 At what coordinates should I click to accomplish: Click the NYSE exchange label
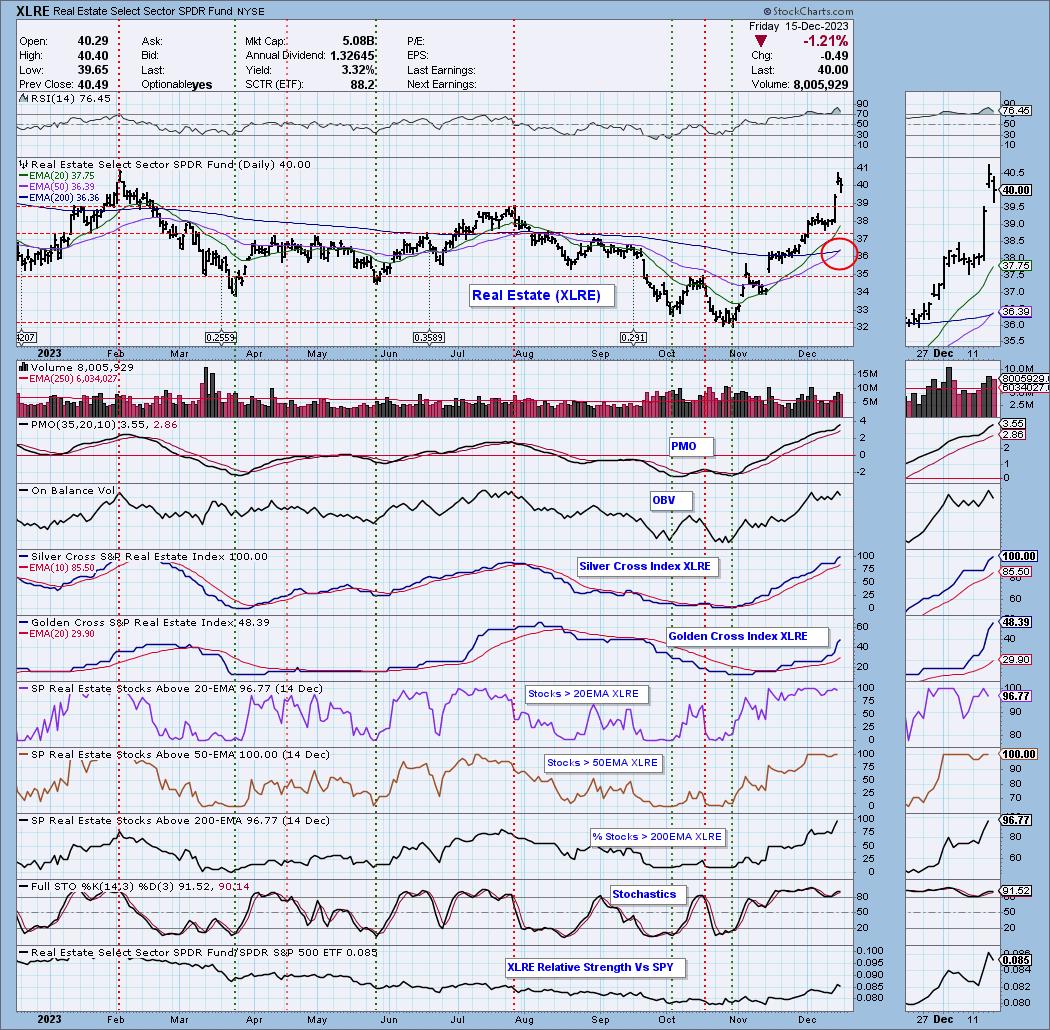250,11
